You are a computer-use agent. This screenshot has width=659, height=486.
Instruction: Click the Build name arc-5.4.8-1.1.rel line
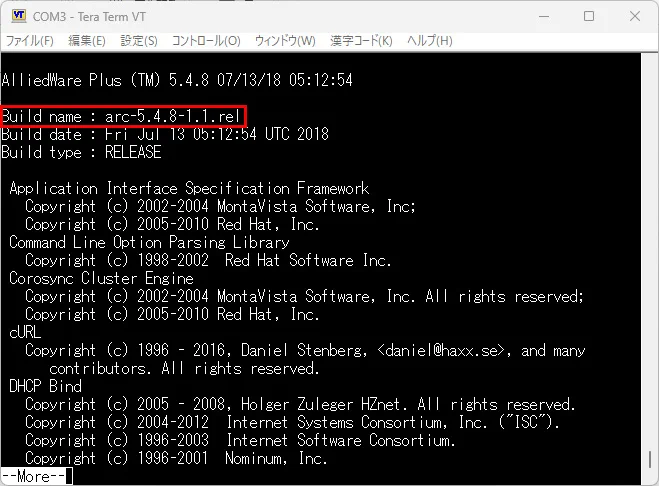121,116
